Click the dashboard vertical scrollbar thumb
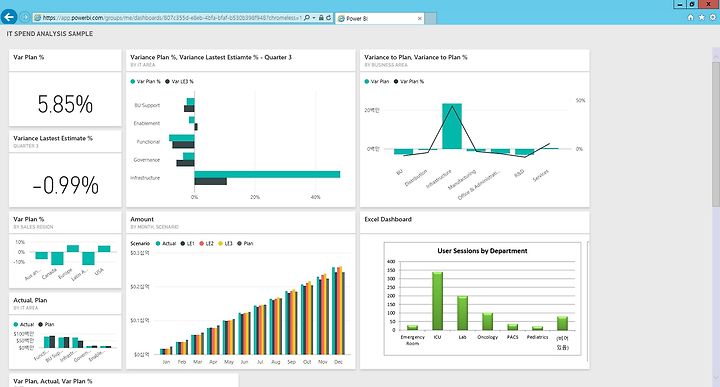The image size is (720, 387). coord(716,135)
